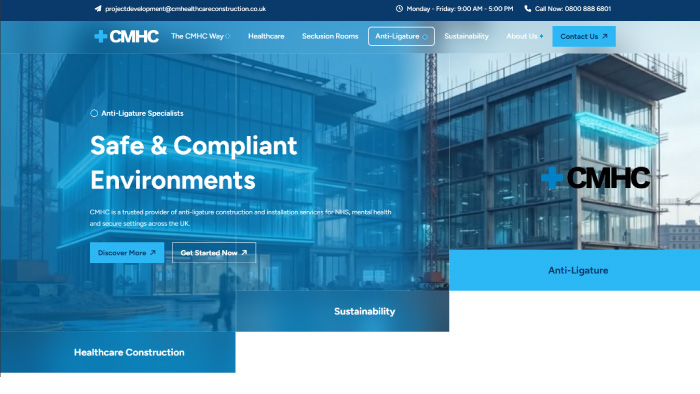The width and height of the screenshot is (700, 394).
Task: Expand The CMHC Way dropdown indicator
Action: (228, 36)
